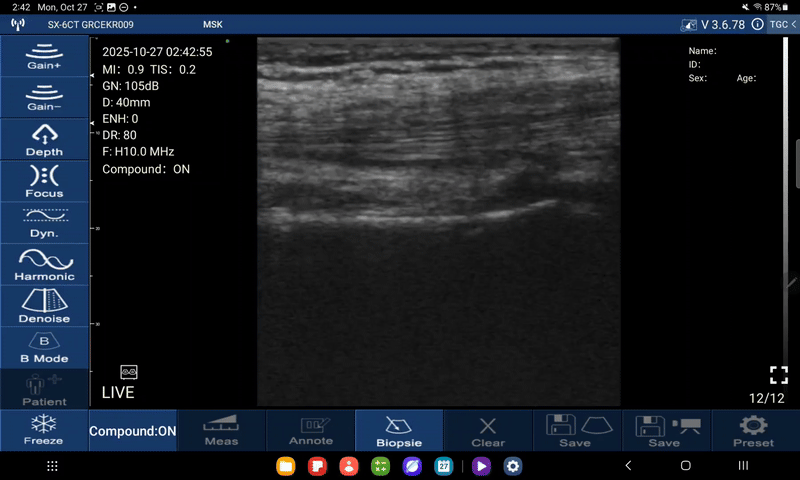Decrease gain with the Gain- button
The height and width of the screenshot is (480, 800).
44,98
